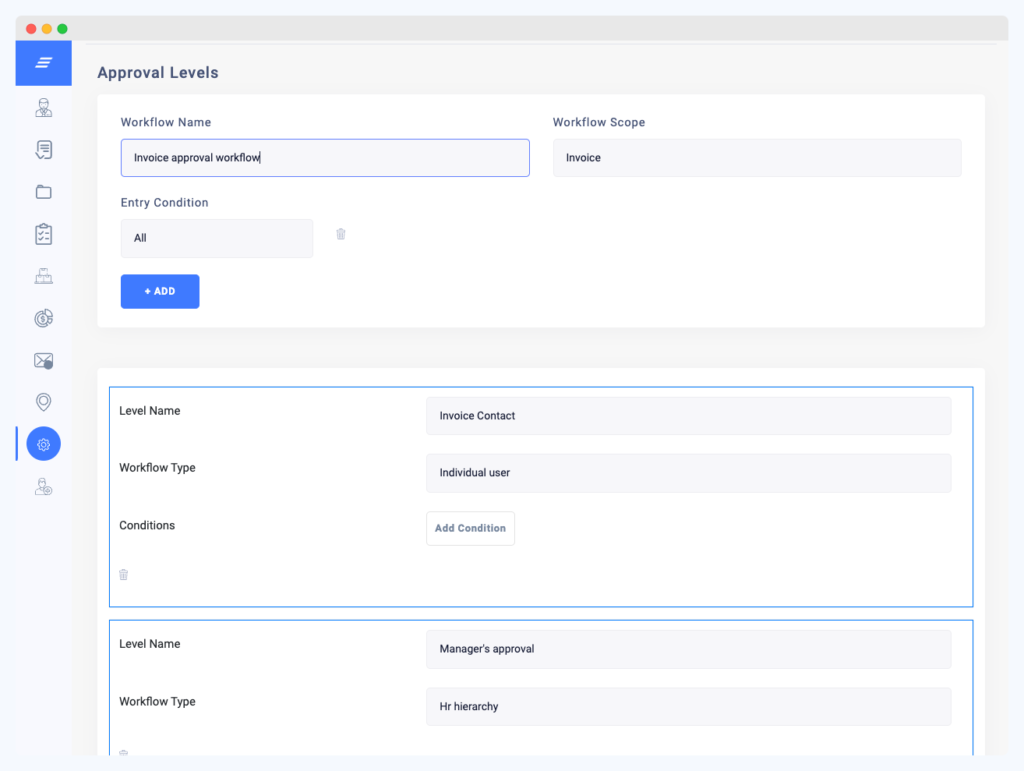Open the Employees section in the sidebar

(43, 107)
